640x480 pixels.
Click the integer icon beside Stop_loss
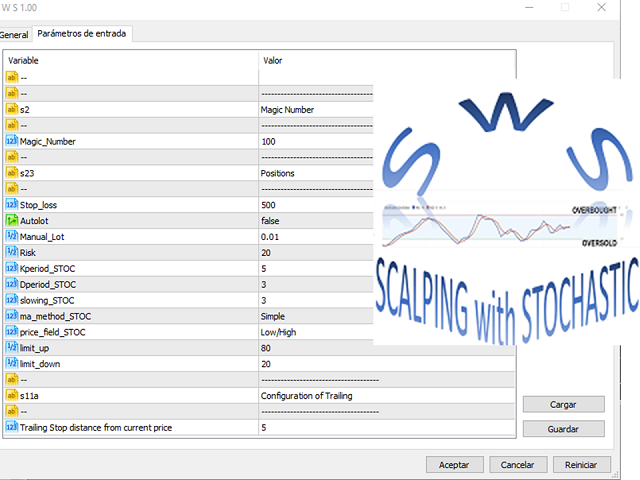point(12,204)
